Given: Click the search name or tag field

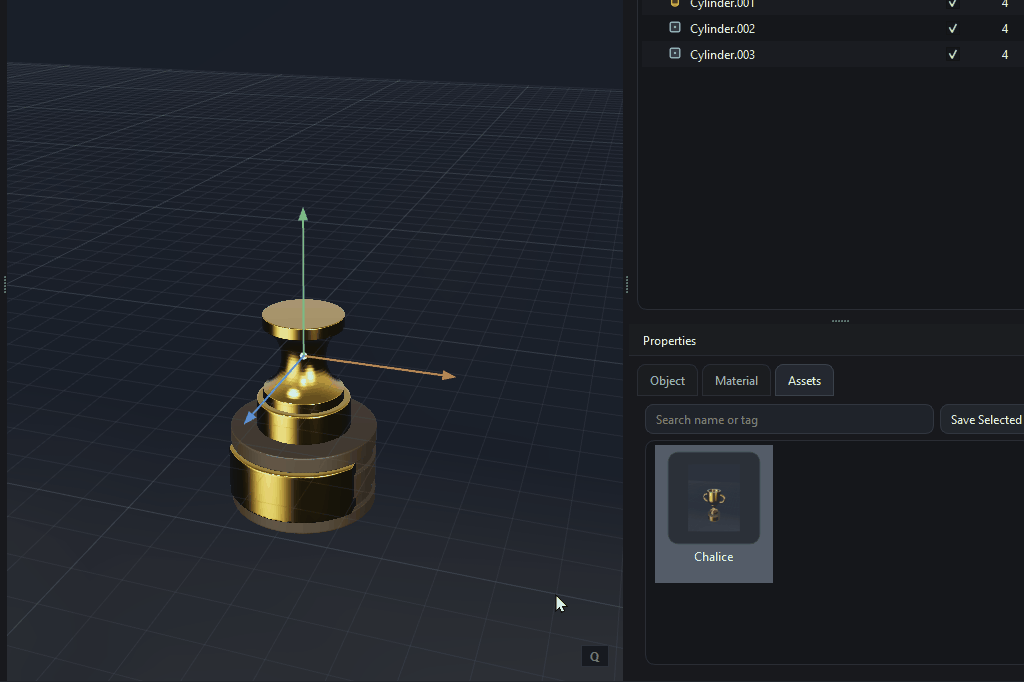Looking at the screenshot, I should click(x=789, y=419).
